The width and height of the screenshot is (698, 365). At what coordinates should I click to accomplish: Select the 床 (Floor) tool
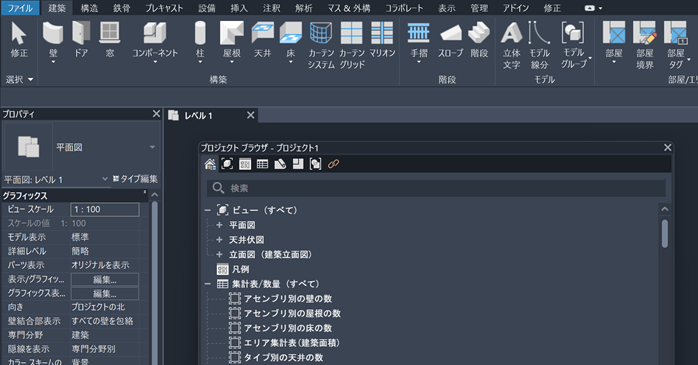click(x=291, y=39)
